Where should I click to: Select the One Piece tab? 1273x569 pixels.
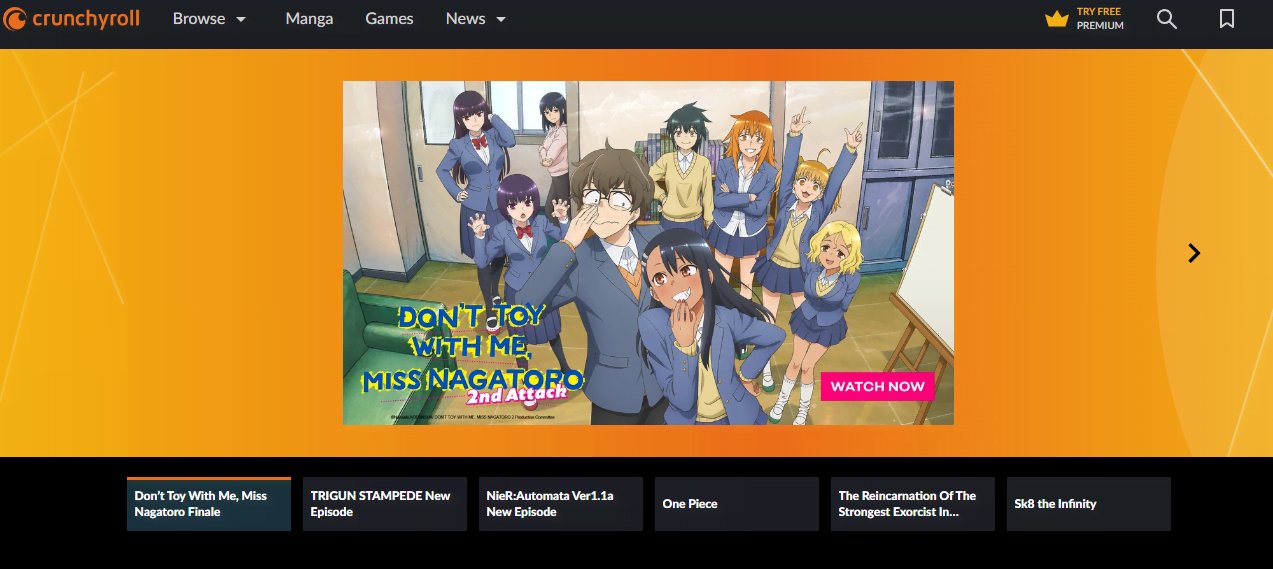pyautogui.click(x=737, y=504)
